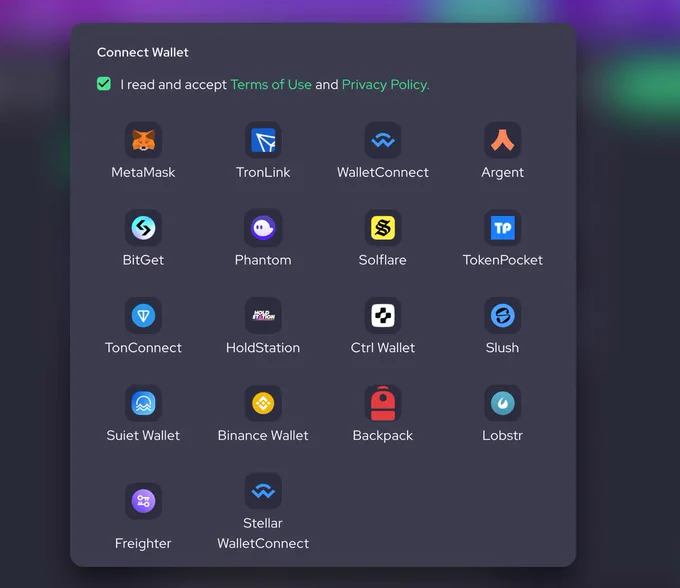Click the BitGet label text
This screenshot has height=588, width=680.
click(x=143, y=260)
